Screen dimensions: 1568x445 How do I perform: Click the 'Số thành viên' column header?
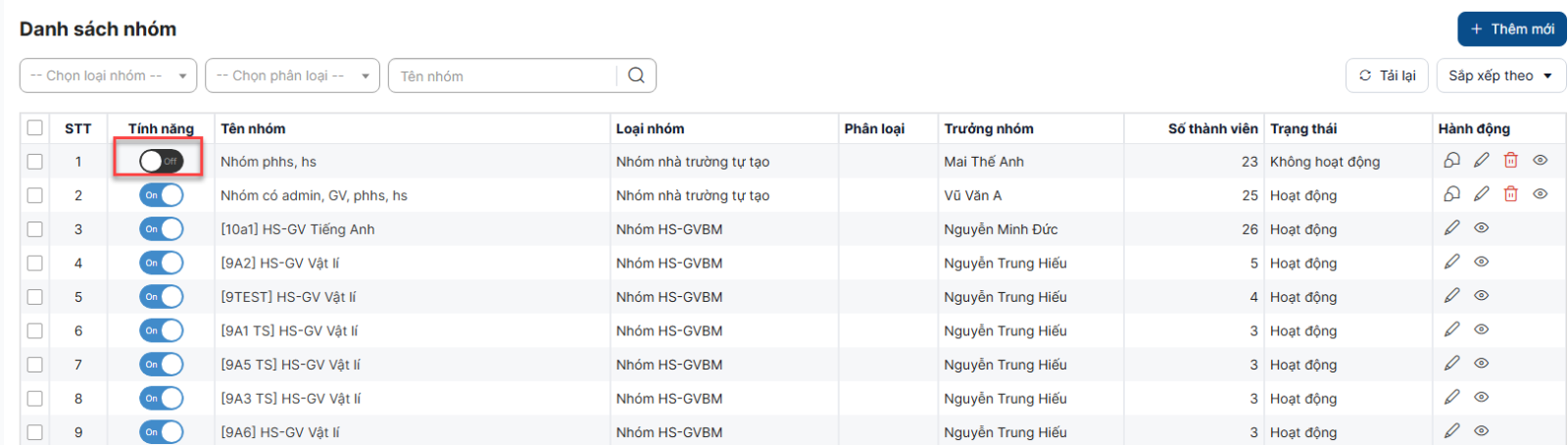(1212, 128)
